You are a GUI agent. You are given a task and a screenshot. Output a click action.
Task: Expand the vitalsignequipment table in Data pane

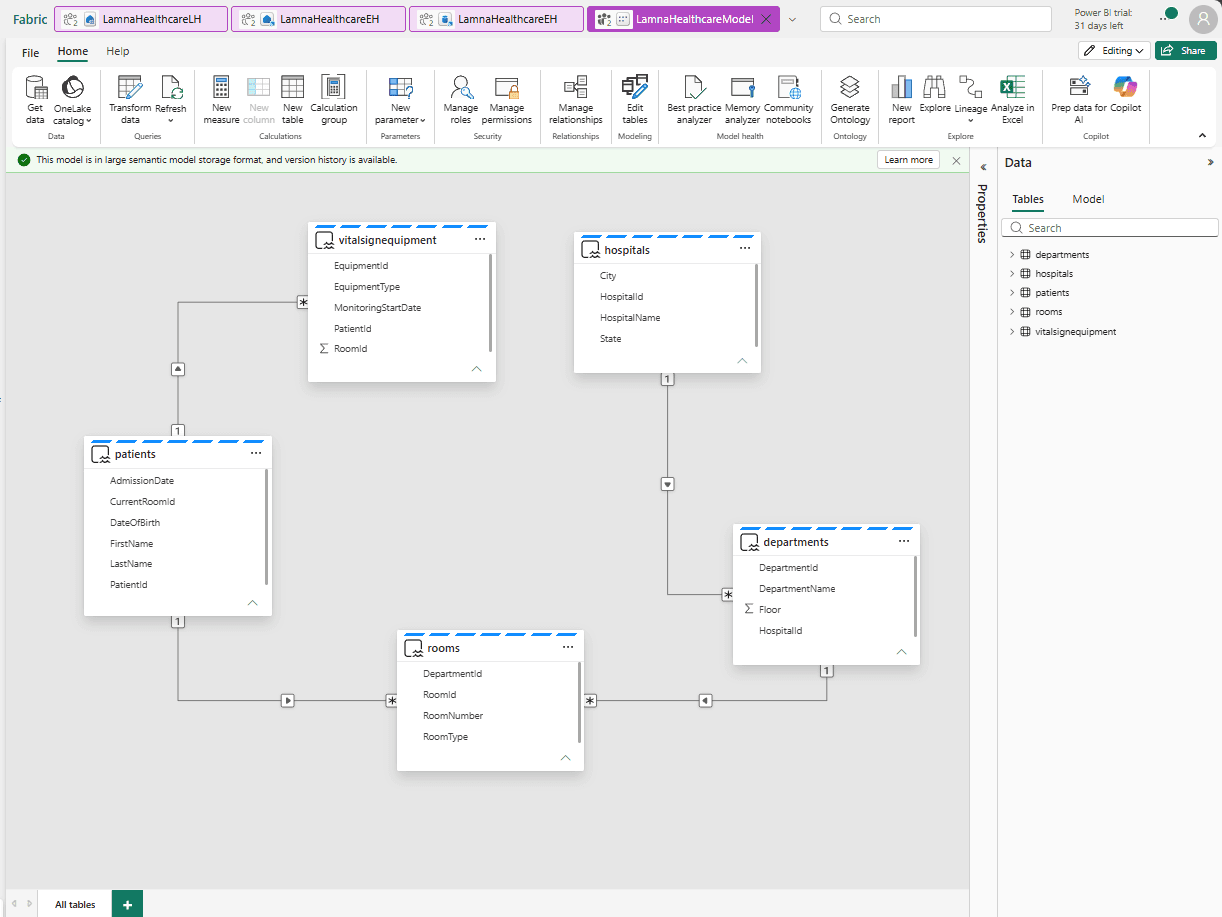(1012, 331)
